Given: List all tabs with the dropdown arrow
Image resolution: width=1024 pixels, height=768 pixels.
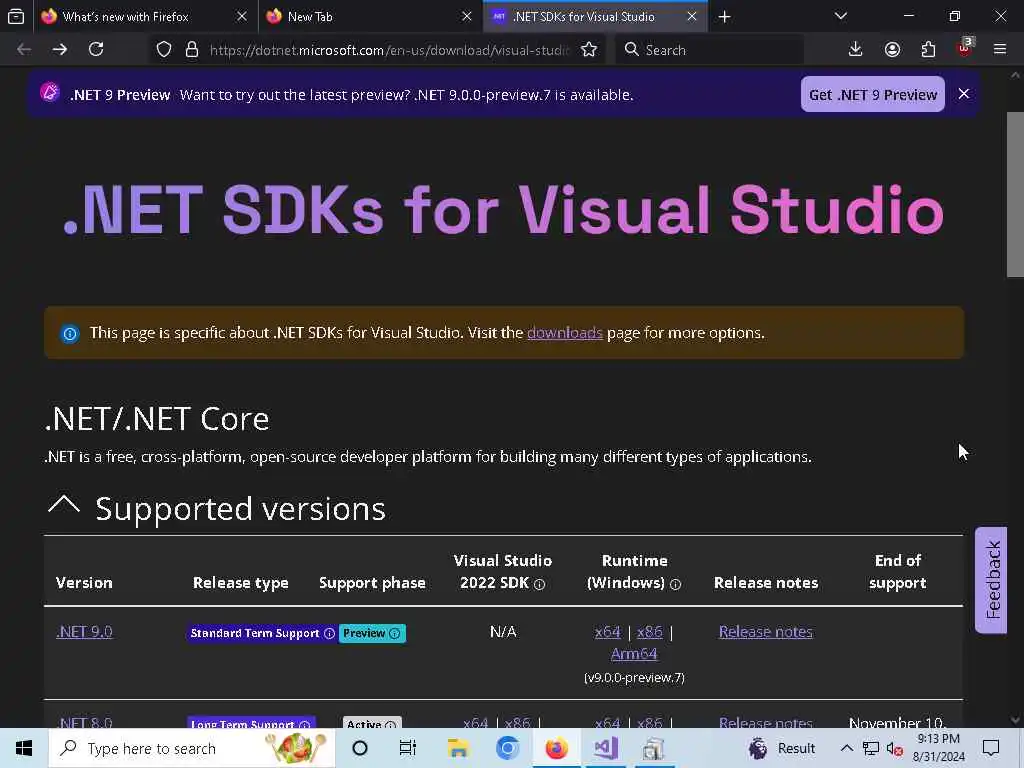Looking at the screenshot, I should pyautogui.click(x=840, y=16).
